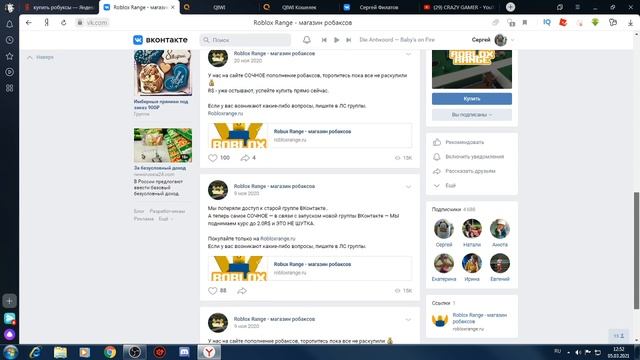Open browser sidebar notifications bell

pos(9,24)
